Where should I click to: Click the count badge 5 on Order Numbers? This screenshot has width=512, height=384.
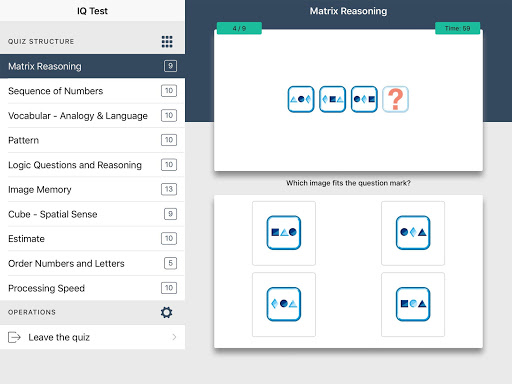click(170, 263)
